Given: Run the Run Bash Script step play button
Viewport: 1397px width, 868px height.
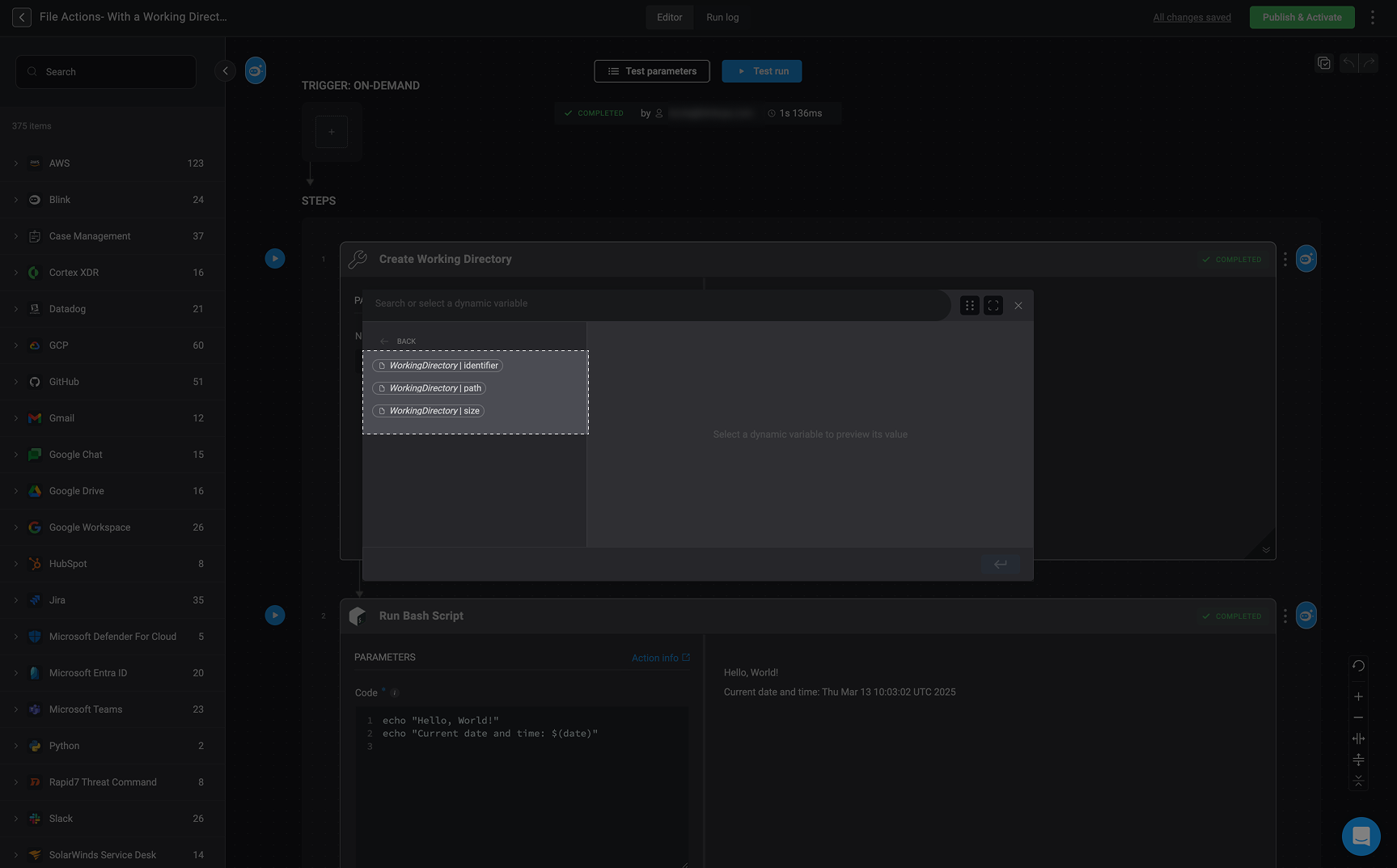Looking at the screenshot, I should [275, 616].
